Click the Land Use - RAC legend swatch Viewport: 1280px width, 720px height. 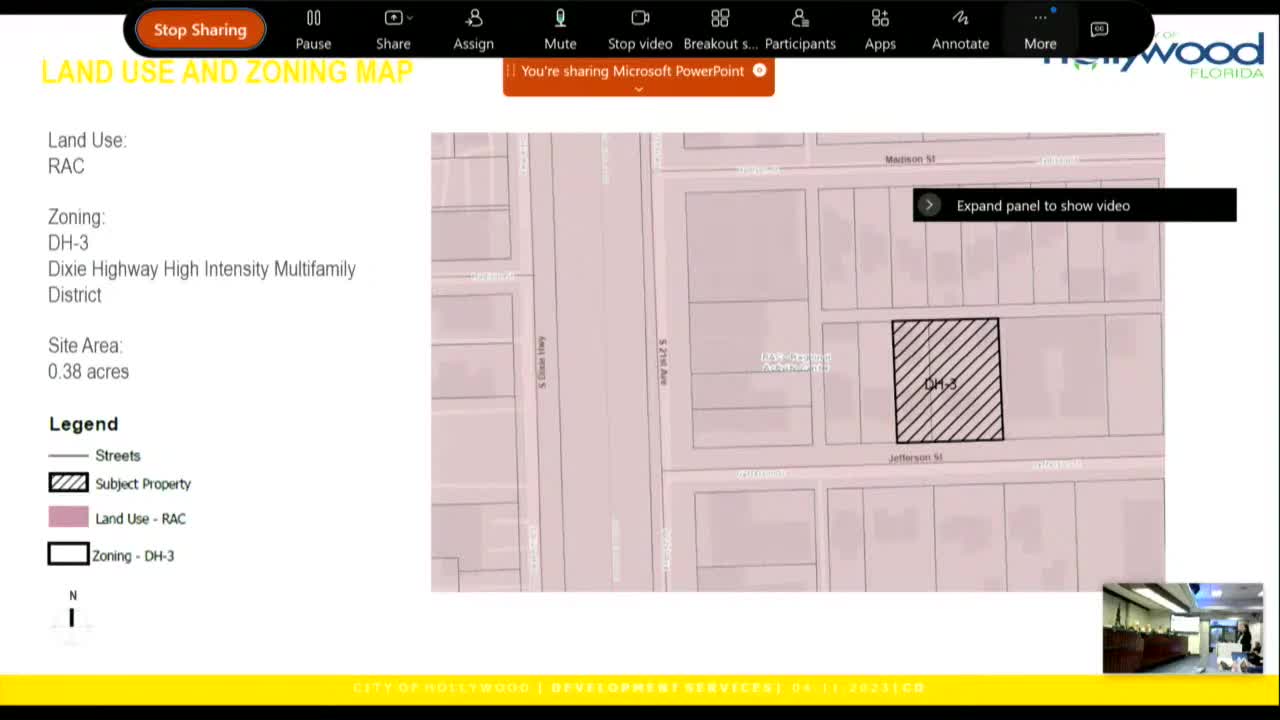pyautogui.click(x=68, y=518)
